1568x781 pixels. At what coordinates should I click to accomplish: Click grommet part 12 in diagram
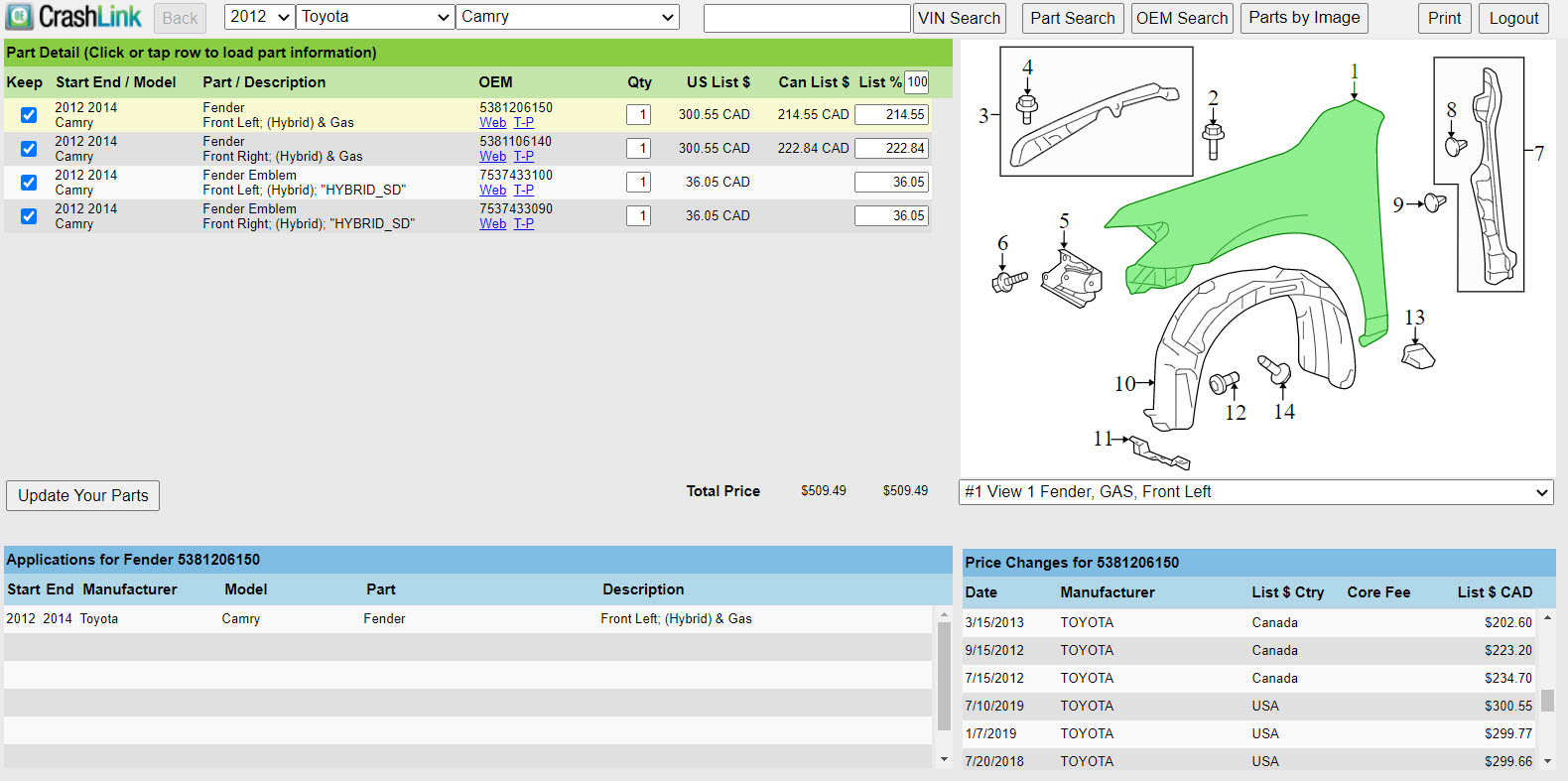[1225, 382]
